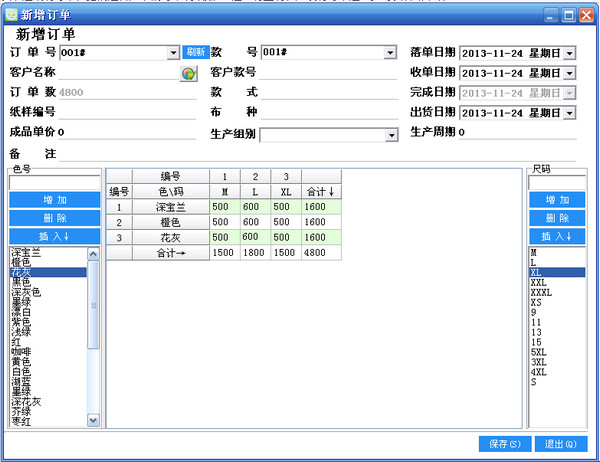The width and height of the screenshot is (600, 462).
Task: Click 插入 button in 色号 panel
Action: click(x=55, y=236)
